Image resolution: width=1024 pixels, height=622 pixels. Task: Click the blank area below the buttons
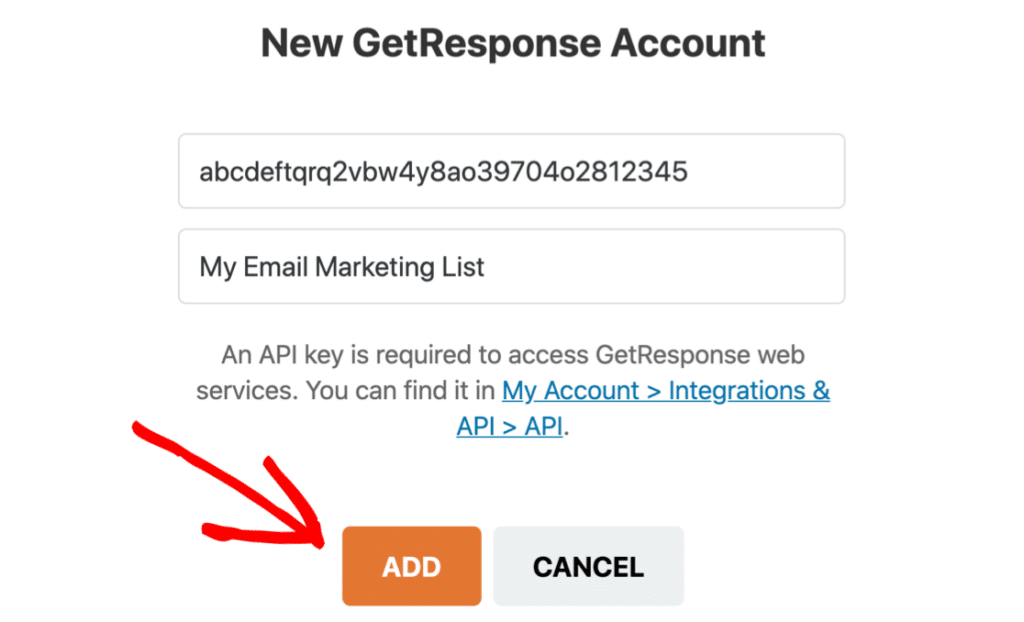click(512, 612)
